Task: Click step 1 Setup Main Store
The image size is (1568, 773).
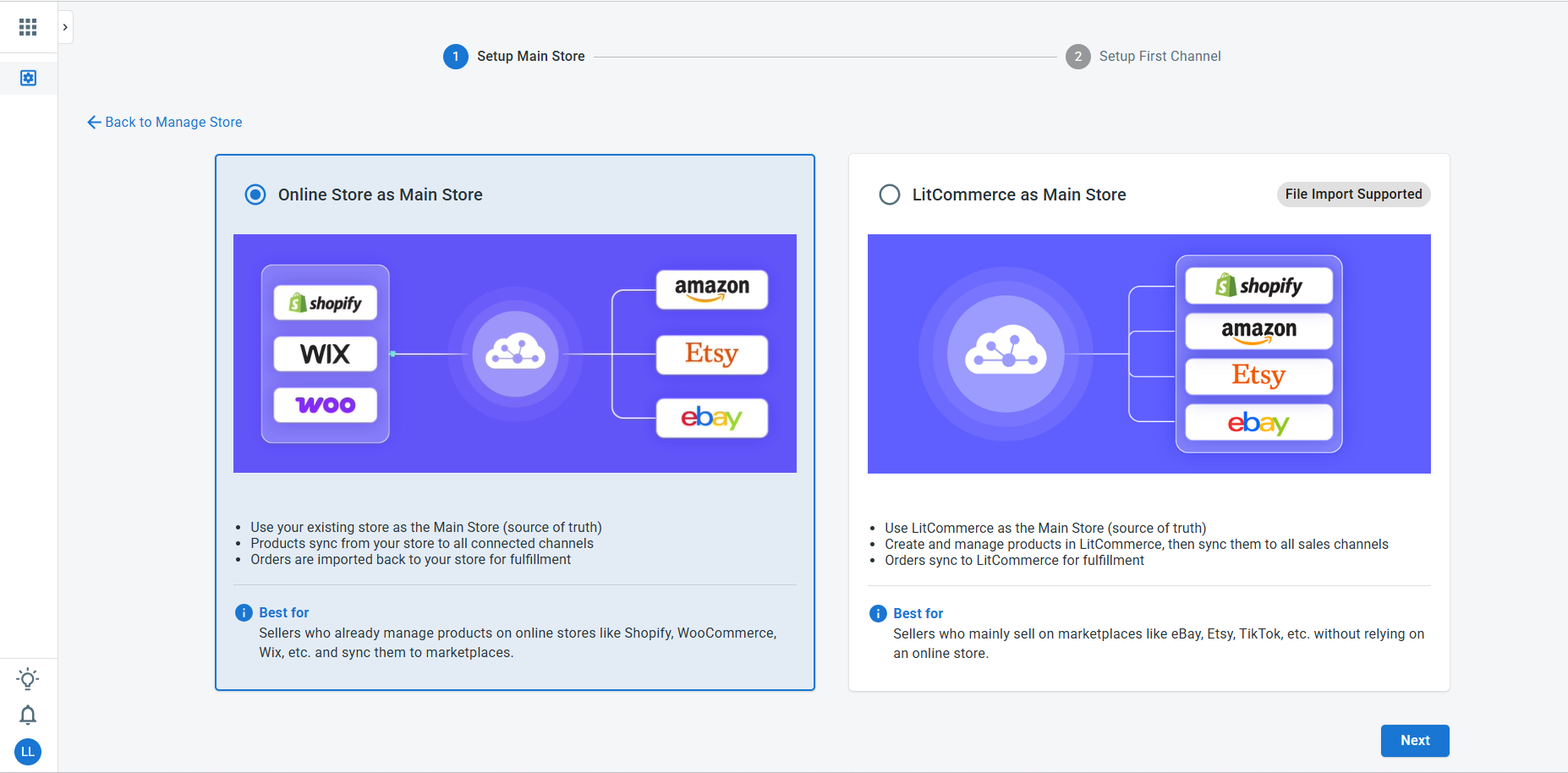Action: [x=514, y=57]
